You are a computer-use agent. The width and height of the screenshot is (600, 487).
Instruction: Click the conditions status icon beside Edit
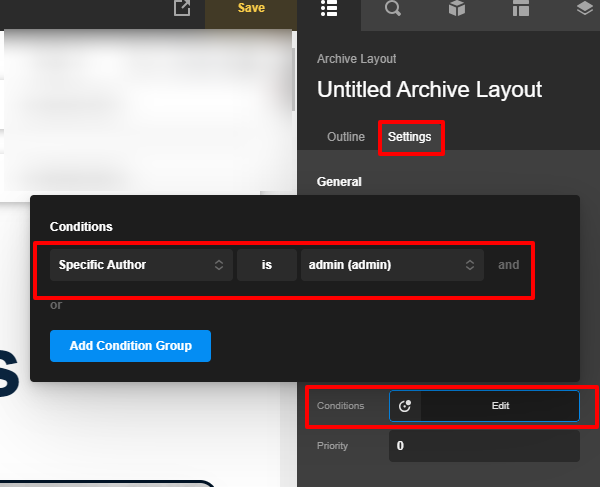pos(405,406)
